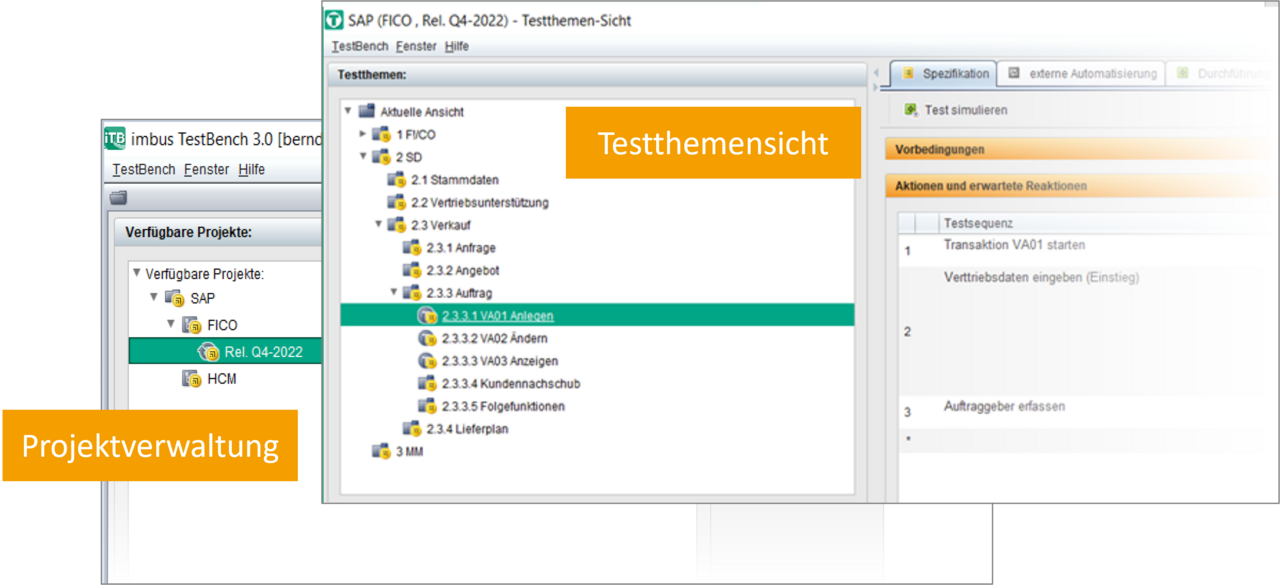1280x585 pixels.
Task: Expand the 1 FI/CO node
Action: point(363,134)
